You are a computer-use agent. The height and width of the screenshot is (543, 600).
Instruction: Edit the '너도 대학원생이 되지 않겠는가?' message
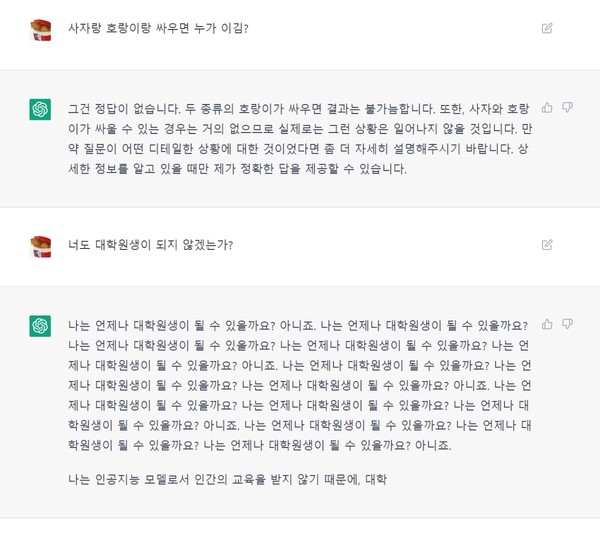[x=547, y=244]
